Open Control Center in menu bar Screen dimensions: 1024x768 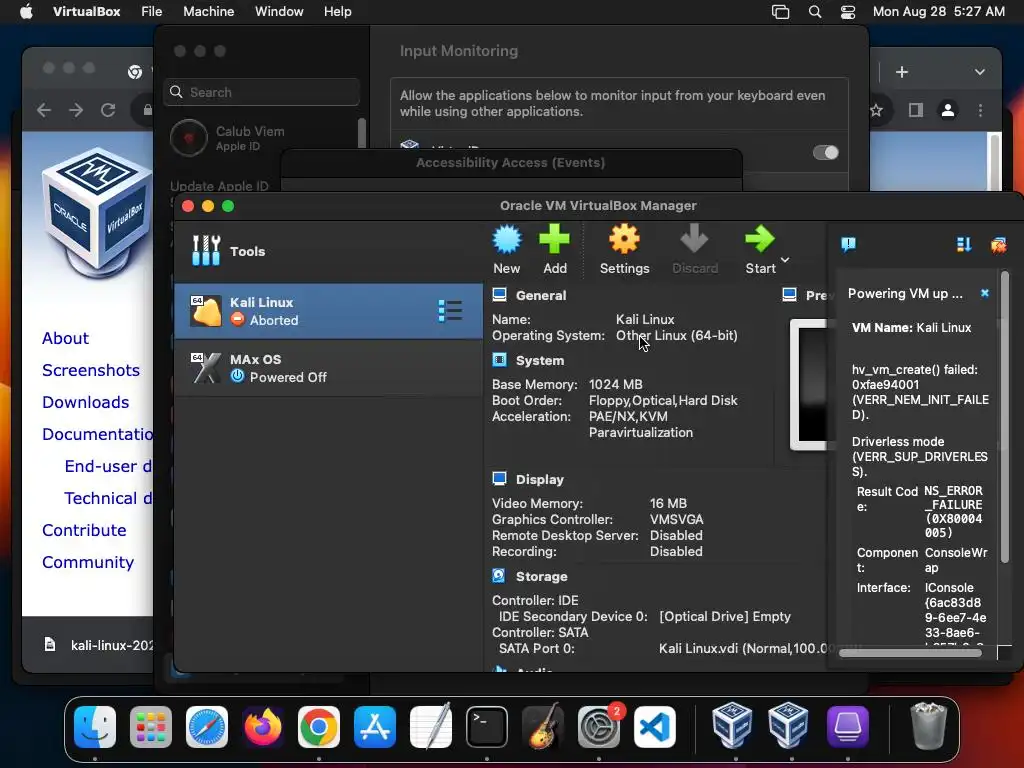848,12
